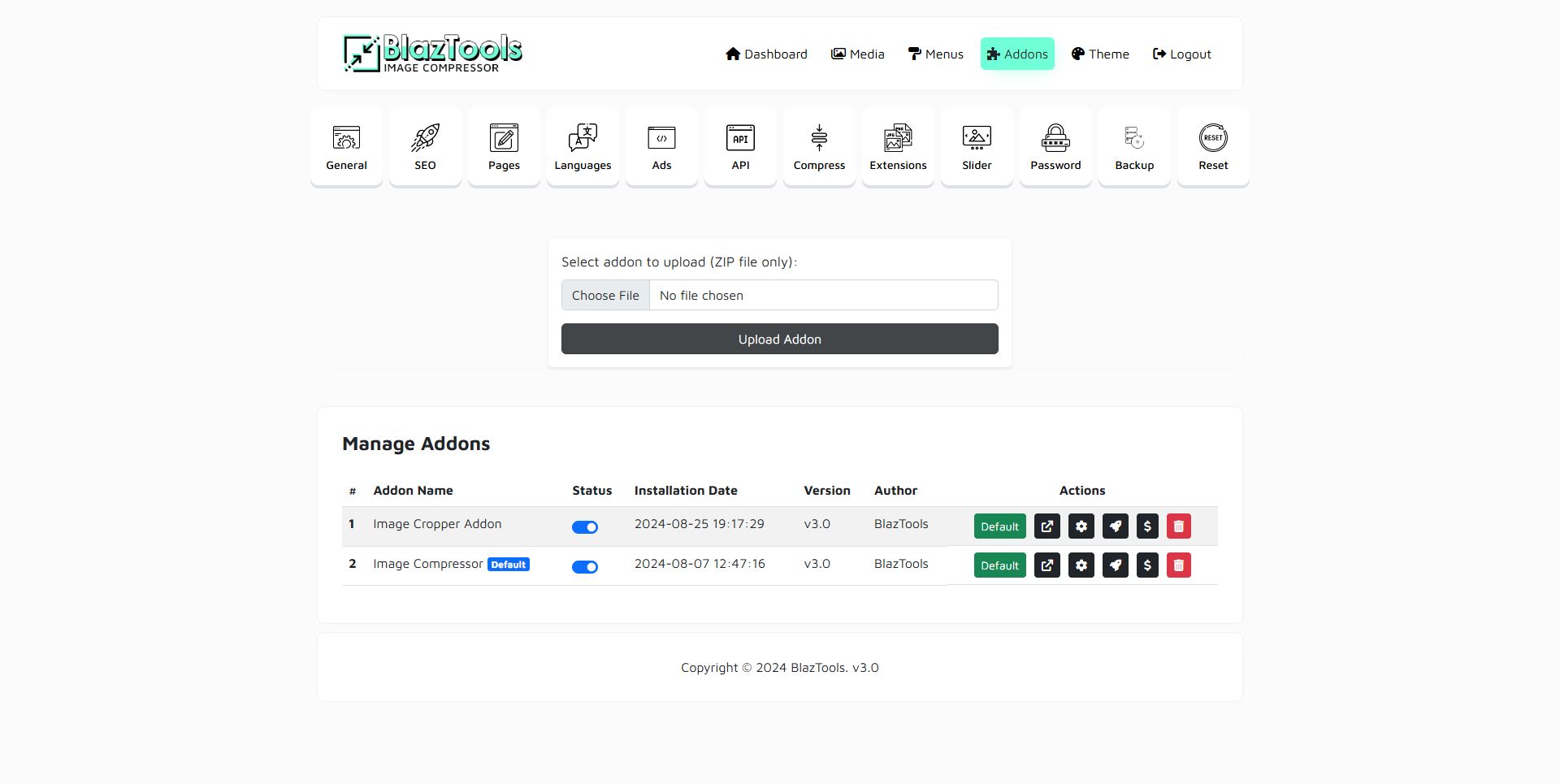The height and width of the screenshot is (784, 1560).
Task: Click the Choose File button
Action: coord(605,295)
